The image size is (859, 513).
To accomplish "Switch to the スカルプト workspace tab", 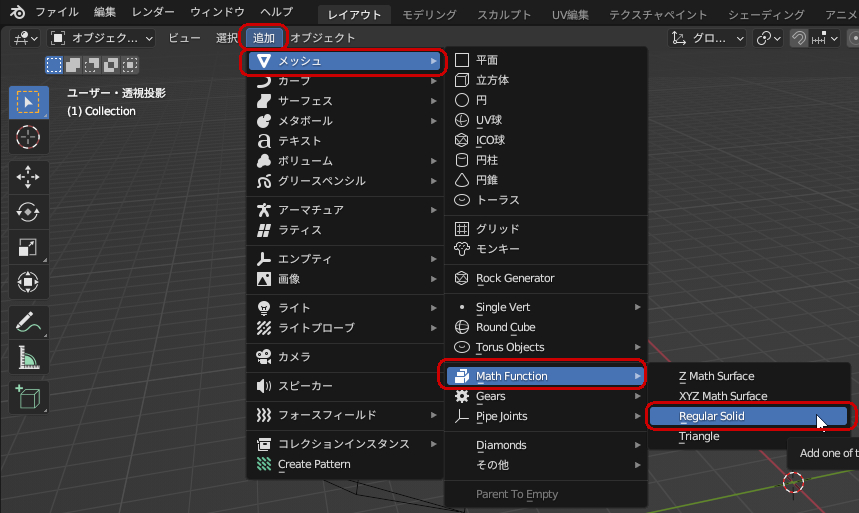I will pos(504,15).
